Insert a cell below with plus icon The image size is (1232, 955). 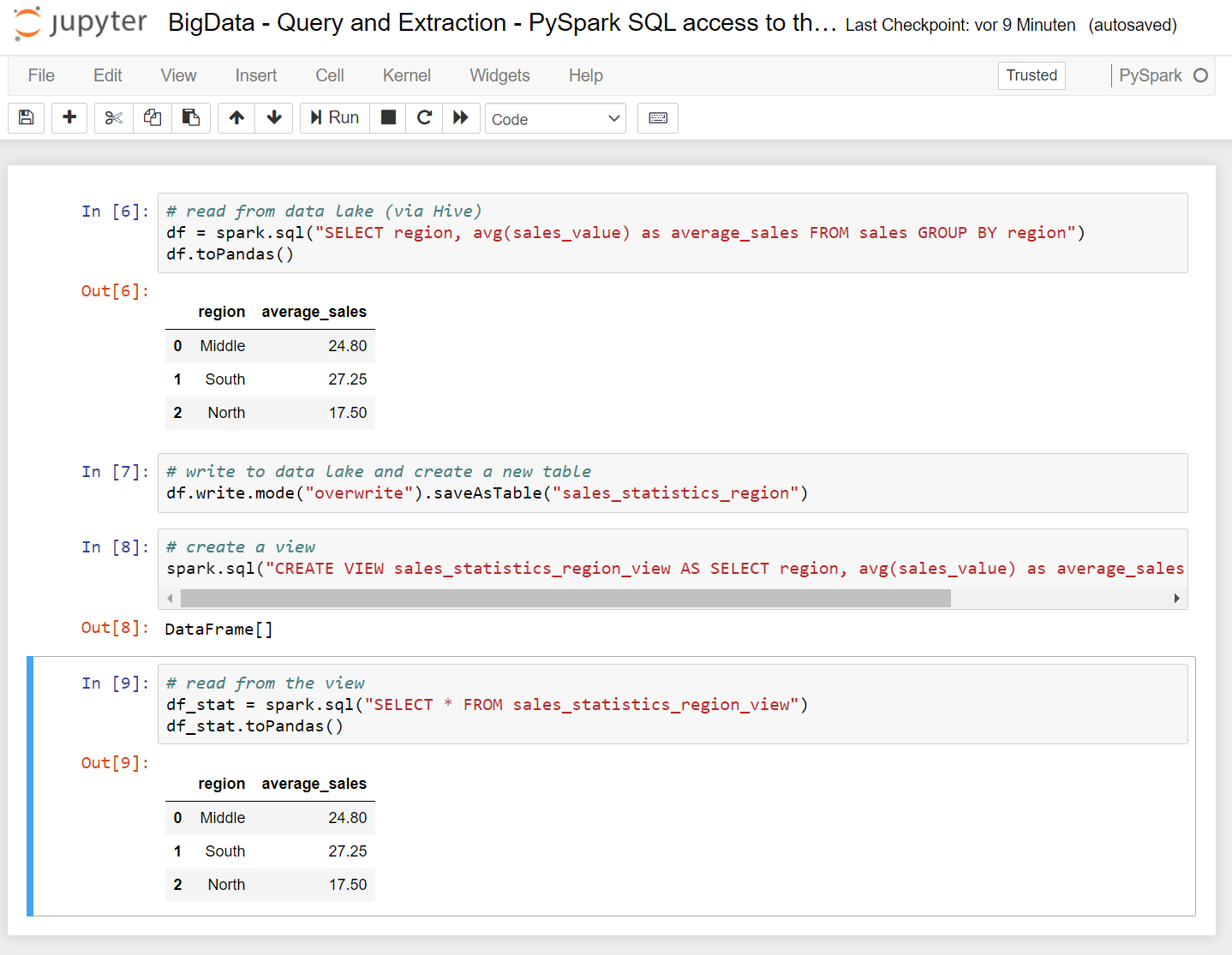click(x=69, y=118)
